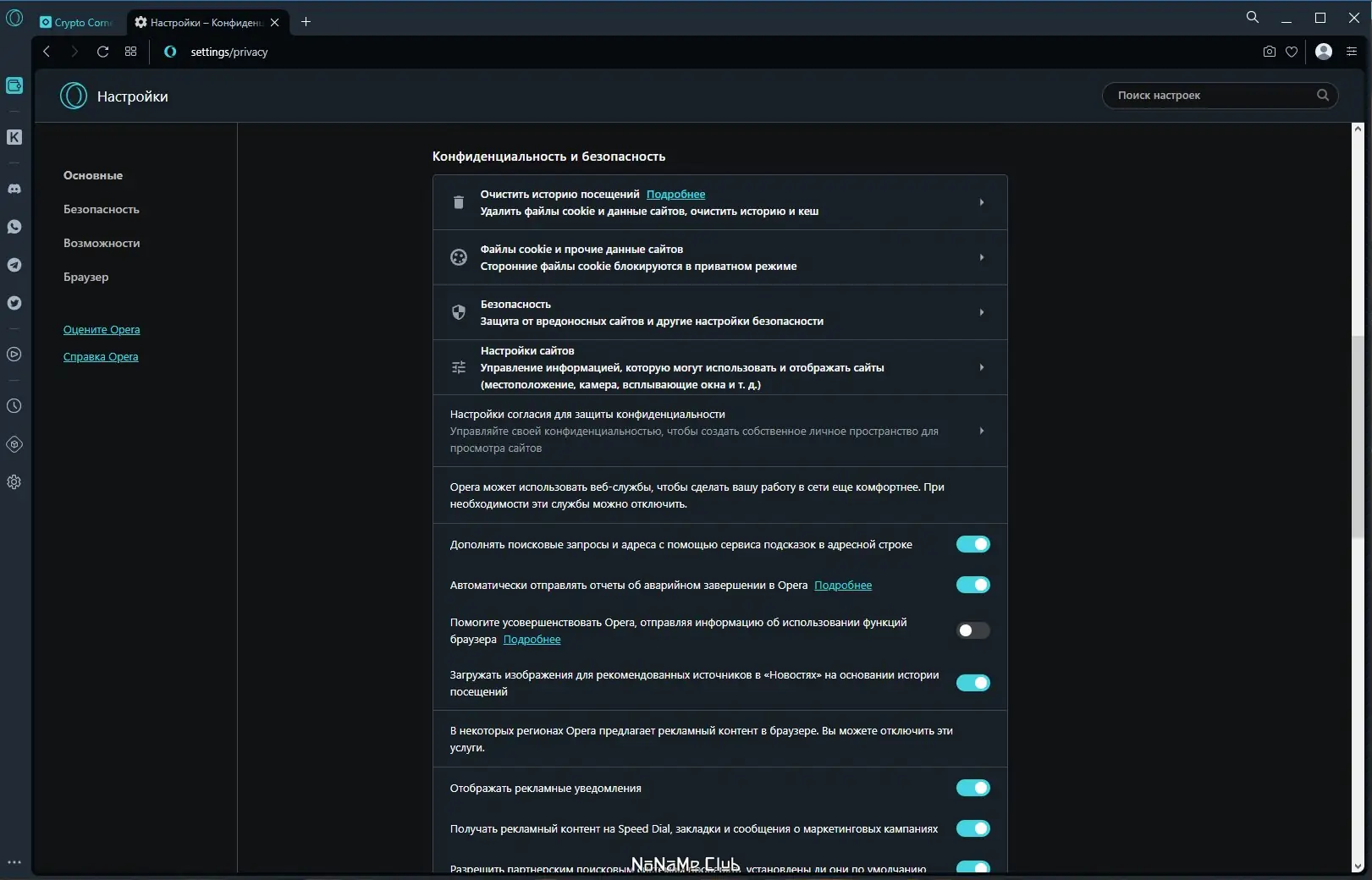
Task: Expand the clear browsing history row
Action: (x=981, y=202)
